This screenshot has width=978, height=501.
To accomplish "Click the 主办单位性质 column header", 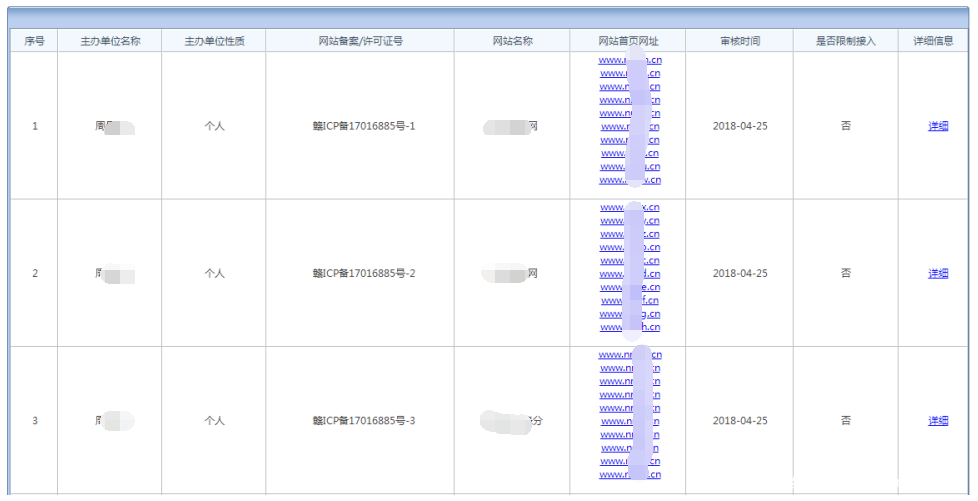I will [214, 41].
